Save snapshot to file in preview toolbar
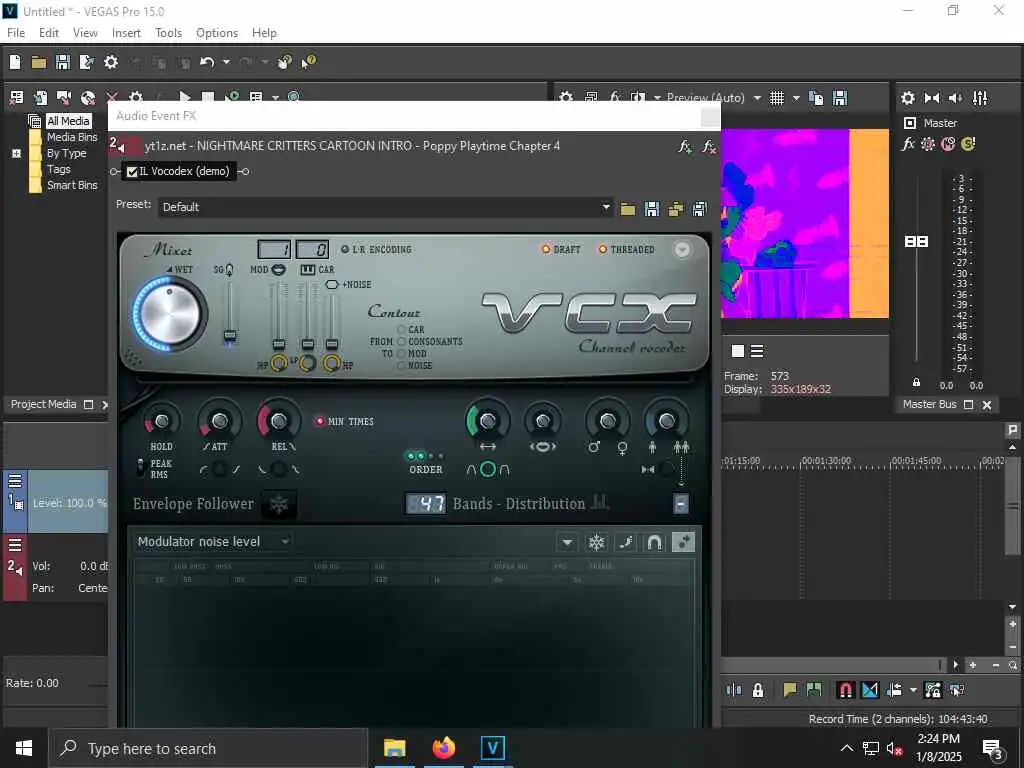 pos(840,98)
